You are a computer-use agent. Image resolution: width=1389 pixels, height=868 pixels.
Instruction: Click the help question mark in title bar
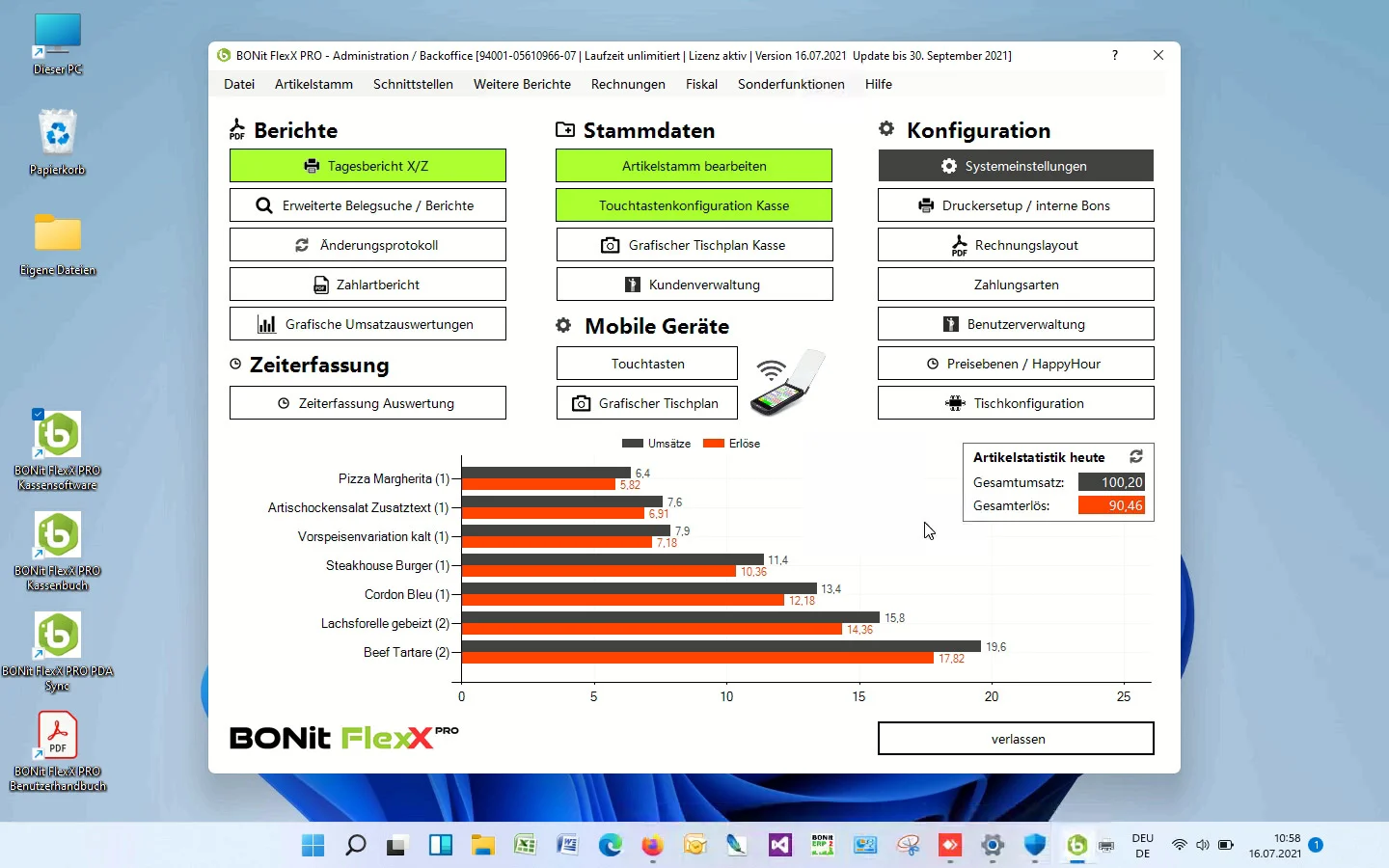1115,56
